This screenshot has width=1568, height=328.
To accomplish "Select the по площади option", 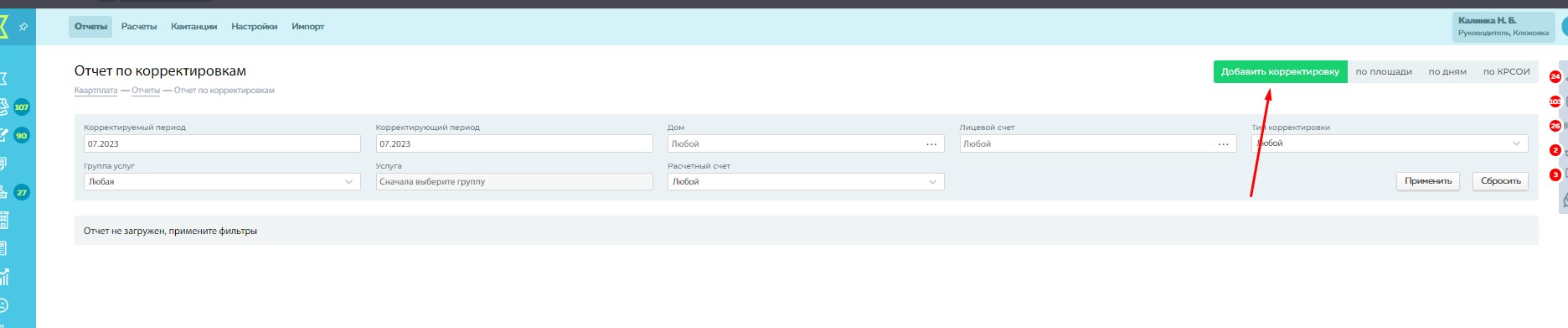I will (x=1384, y=72).
